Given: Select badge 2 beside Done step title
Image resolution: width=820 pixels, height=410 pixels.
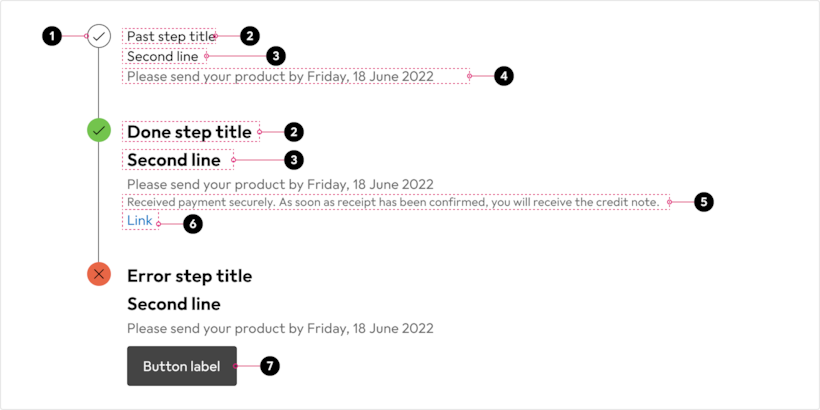Looking at the screenshot, I should point(294,132).
